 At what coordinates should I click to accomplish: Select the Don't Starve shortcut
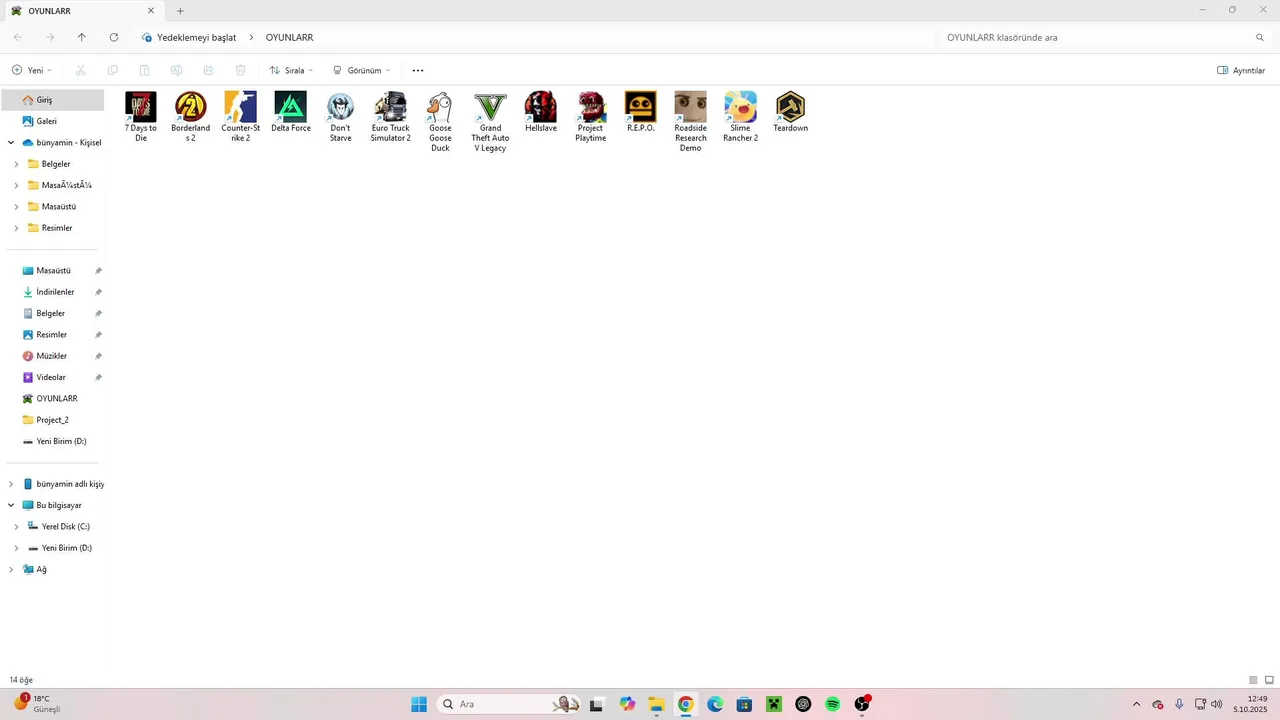pos(340,117)
